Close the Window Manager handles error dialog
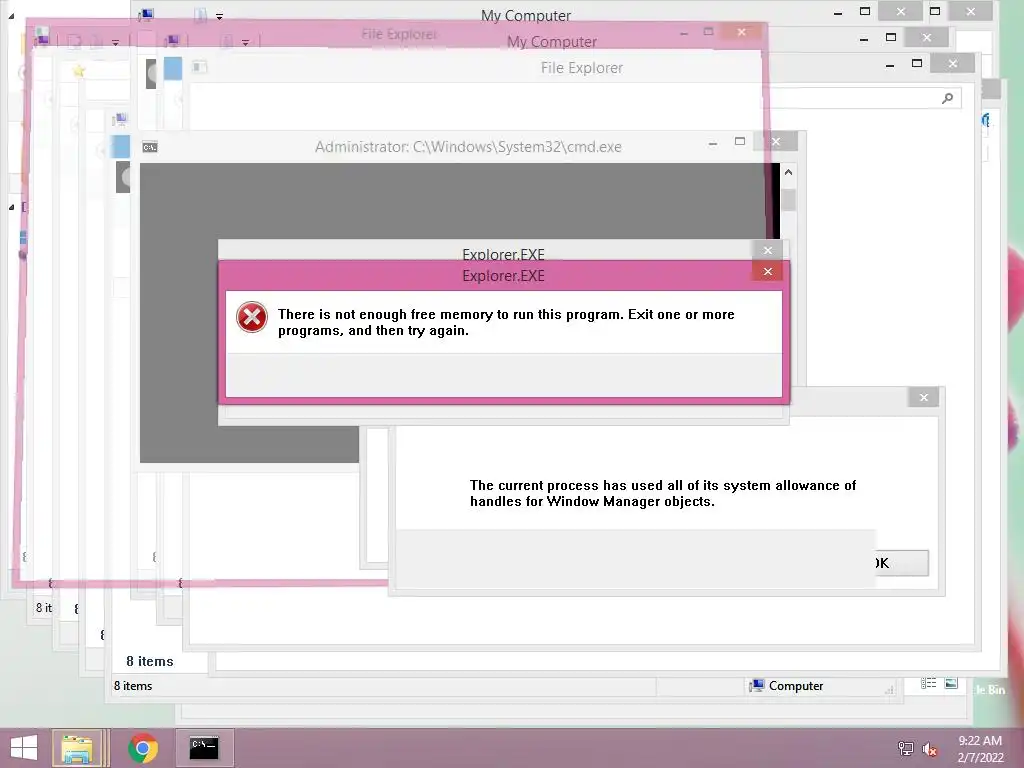 [923, 397]
